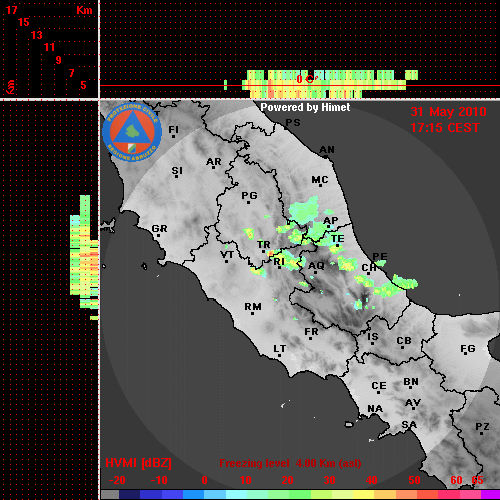Image resolution: width=500 pixels, height=500 pixels.
Task: Click the FI city label
Action: (173, 129)
